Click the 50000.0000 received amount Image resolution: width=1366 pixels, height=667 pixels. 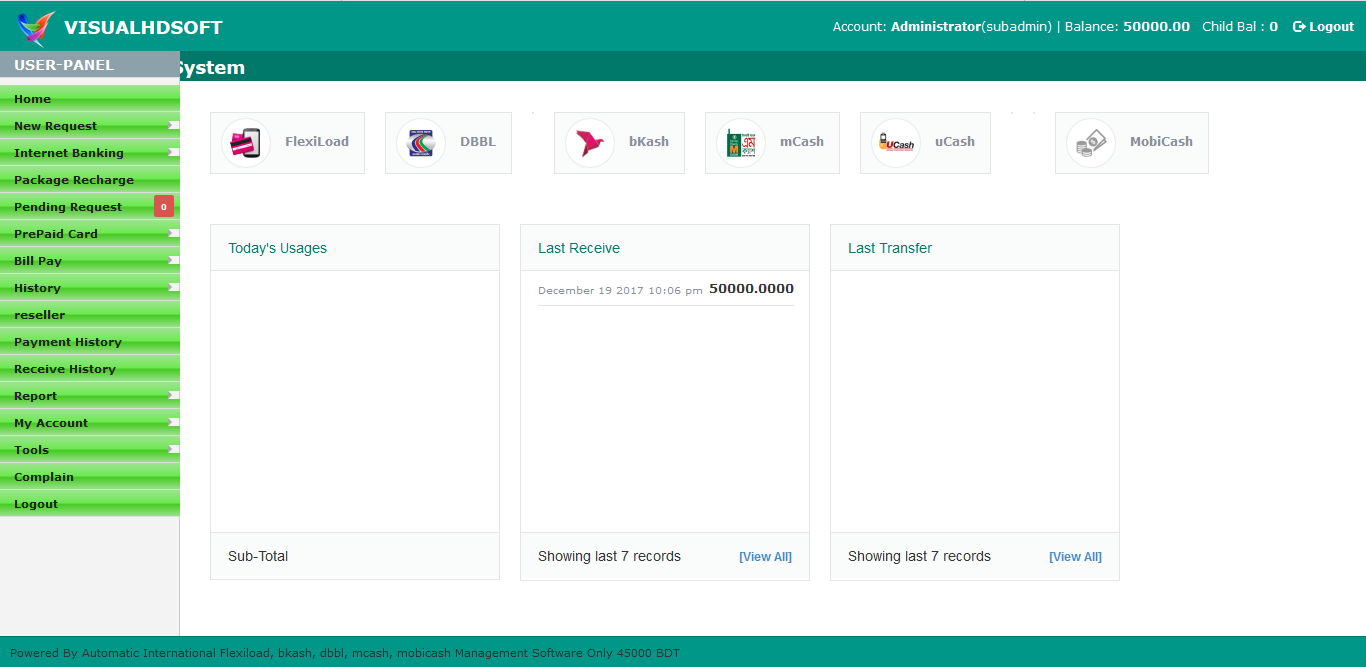pos(751,289)
